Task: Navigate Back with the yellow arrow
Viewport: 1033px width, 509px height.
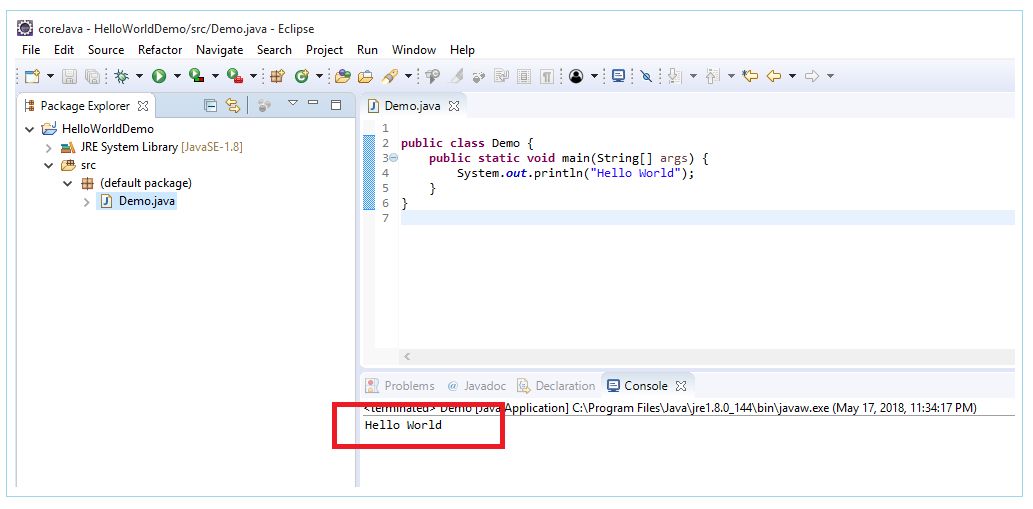Action: [x=774, y=76]
